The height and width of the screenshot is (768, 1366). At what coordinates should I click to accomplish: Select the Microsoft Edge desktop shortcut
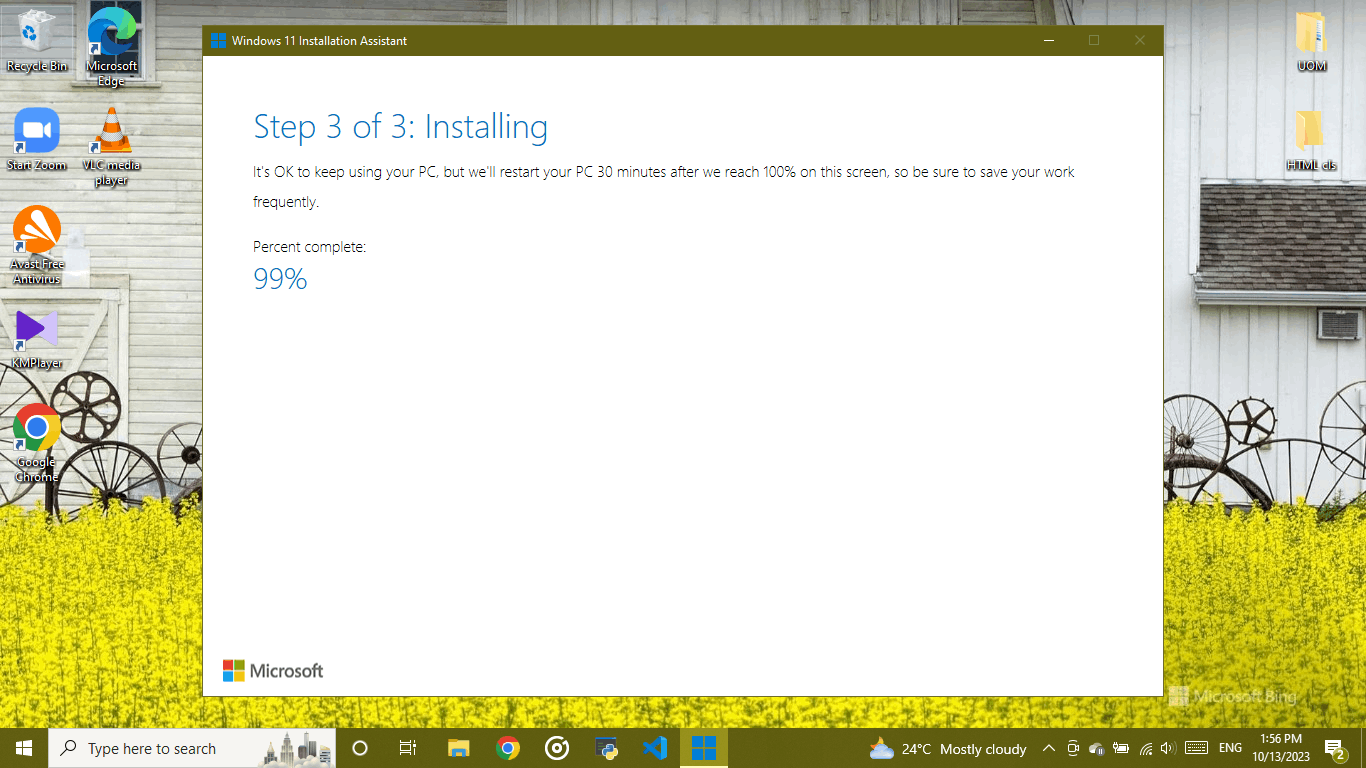pyautogui.click(x=111, y=46)
